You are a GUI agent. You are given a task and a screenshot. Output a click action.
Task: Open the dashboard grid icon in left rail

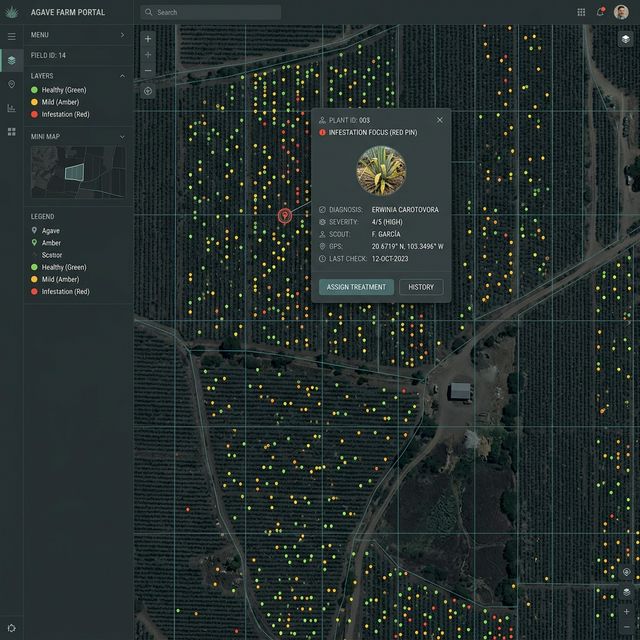point(11,131)
